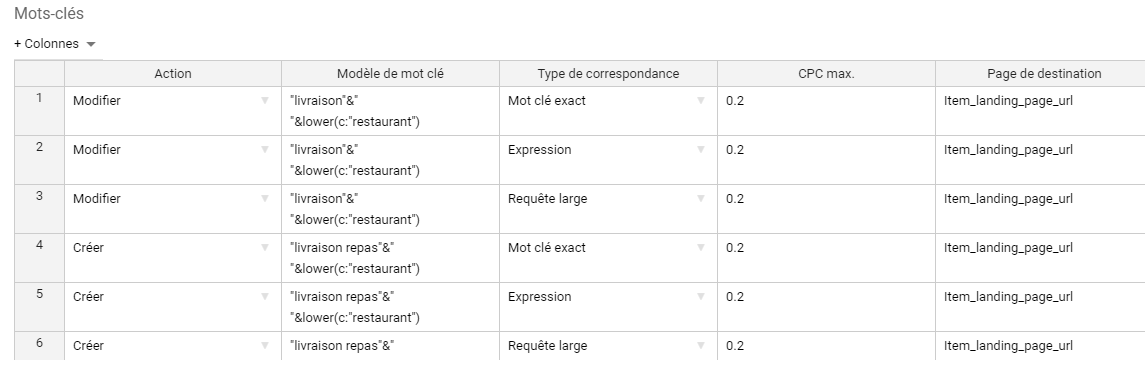The height and width of the screenshot is (377, 1145).
Task: Open match type arrow for row 3 Requête large
Action: (x=701, y=199)
